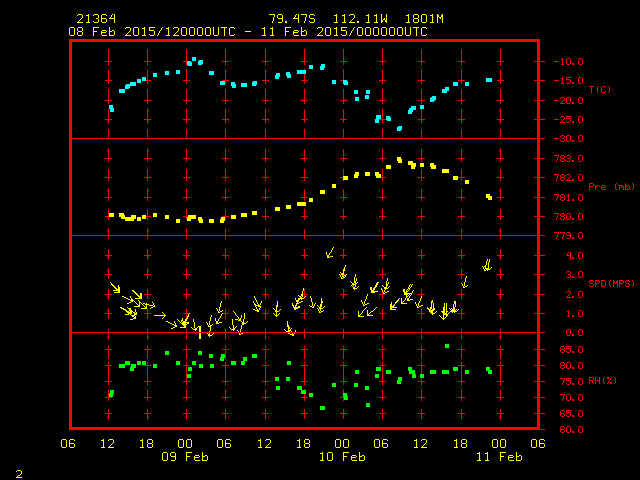Select the 3.0 wind speed tick label
The width and height of the screenshot is (640, 480).
click(574, 275)
